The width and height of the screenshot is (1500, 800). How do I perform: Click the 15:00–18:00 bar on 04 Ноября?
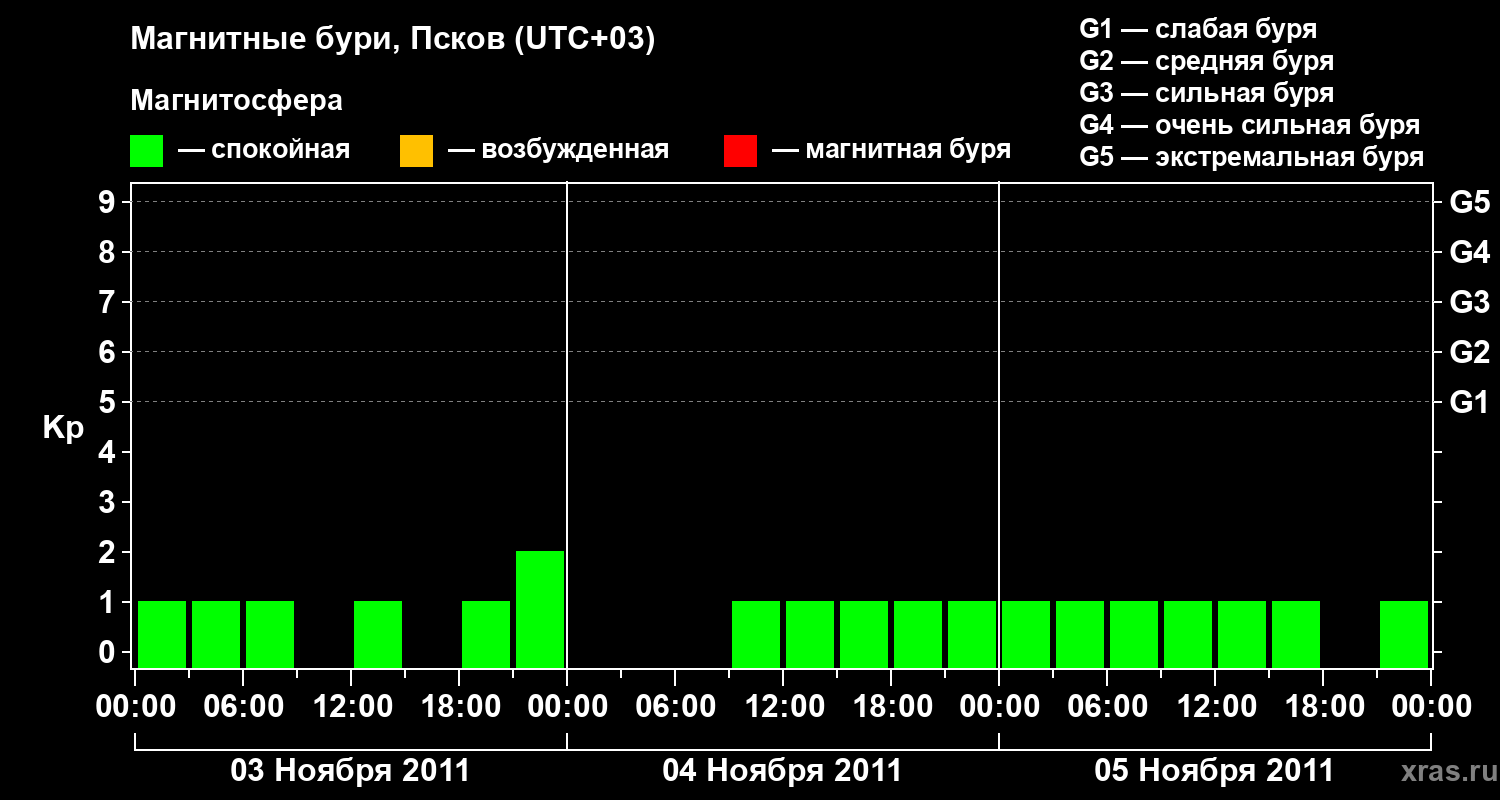pyautogui.click(x=864, y=634)
